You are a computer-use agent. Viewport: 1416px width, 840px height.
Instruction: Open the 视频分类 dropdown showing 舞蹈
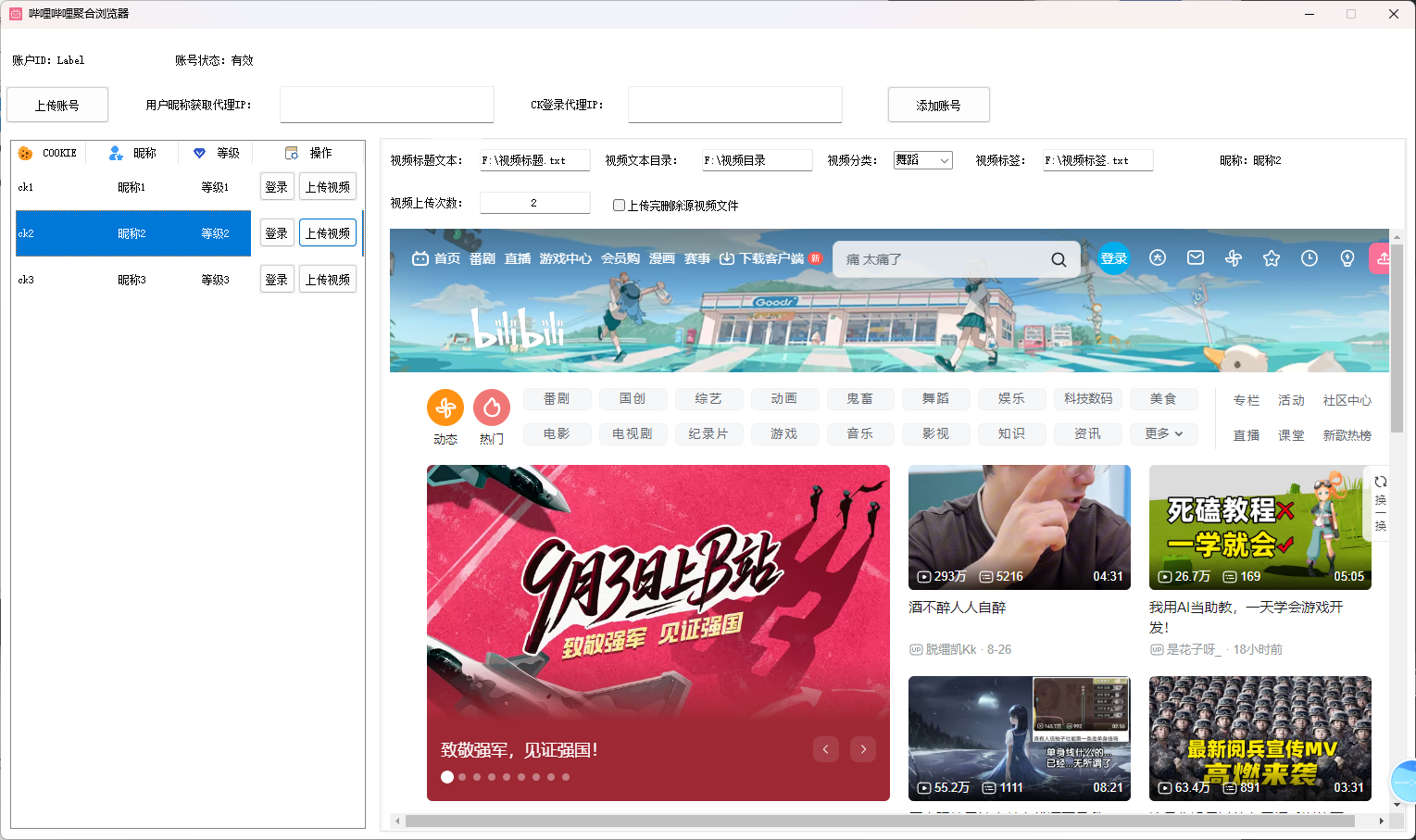pyautogui.click(x=922, y=160)
